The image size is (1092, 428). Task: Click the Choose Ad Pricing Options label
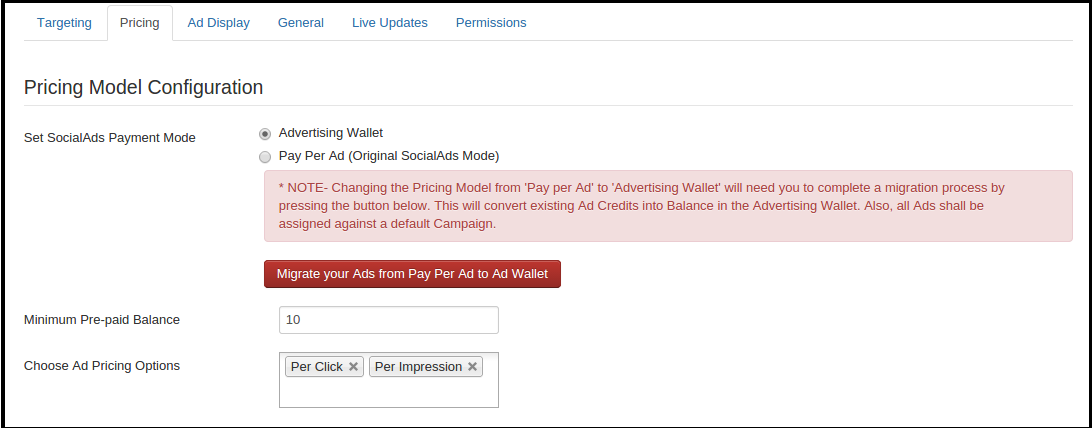(102, 366)
